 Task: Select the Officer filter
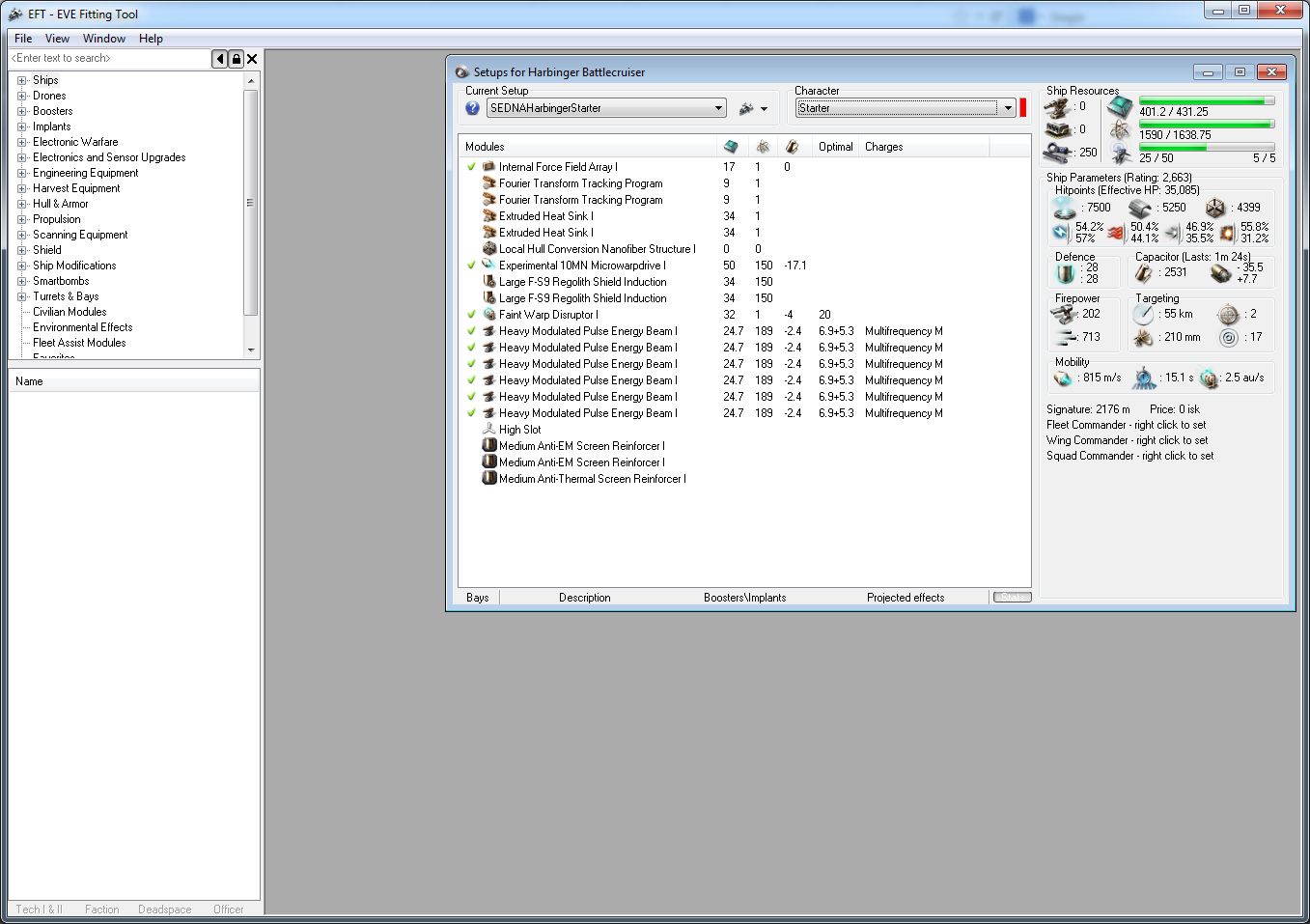tap(229, 910)
